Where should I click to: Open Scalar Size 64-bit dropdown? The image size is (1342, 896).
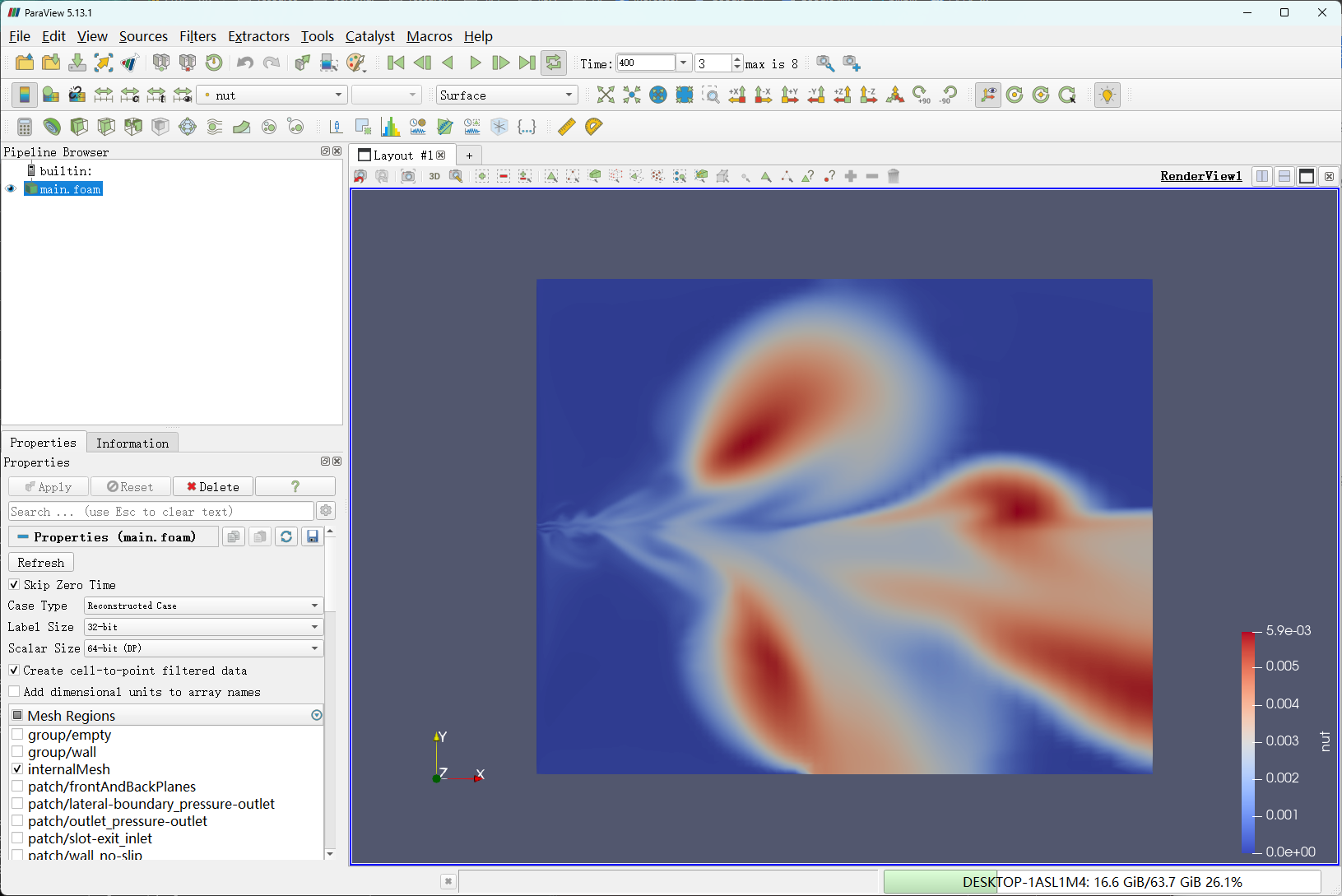click(x=204, y=648)
